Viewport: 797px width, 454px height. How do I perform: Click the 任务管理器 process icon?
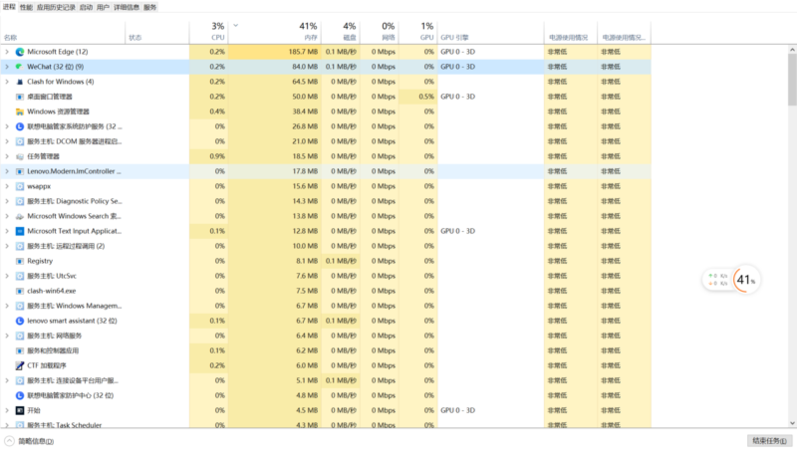tap(19, 156)
